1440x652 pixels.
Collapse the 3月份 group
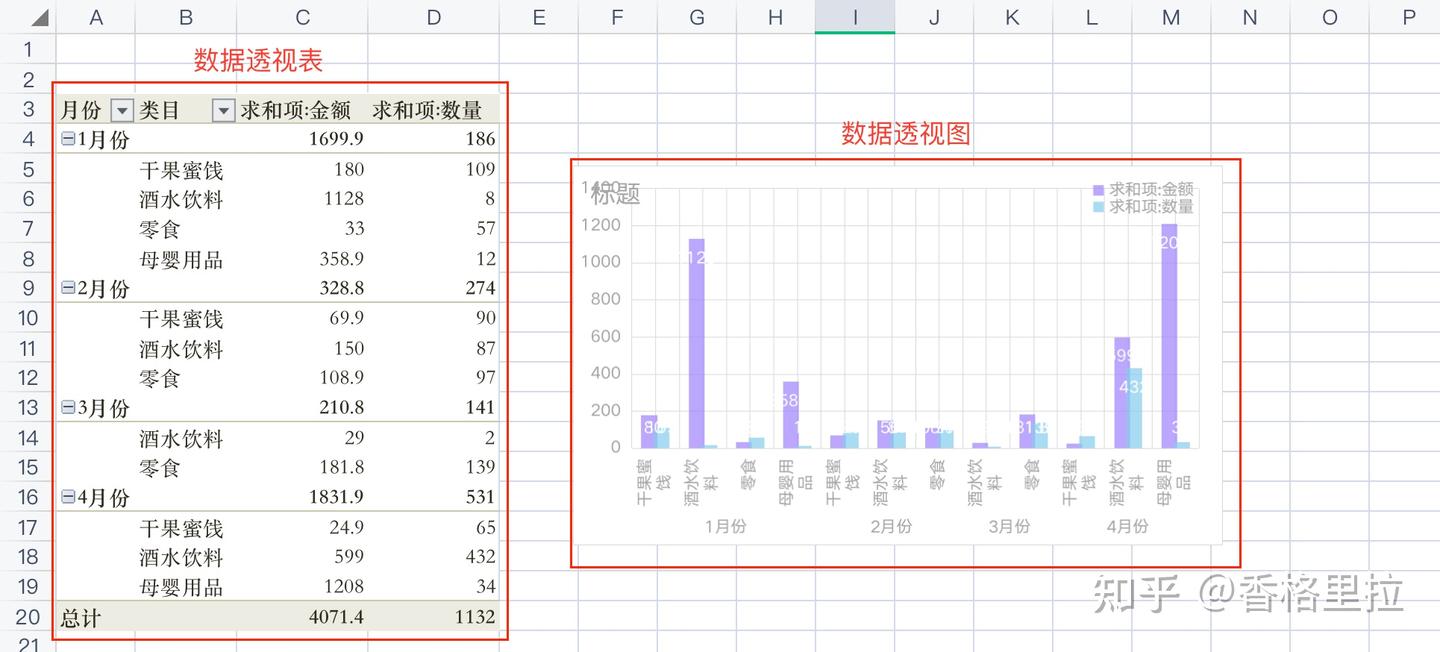click(68, 407)
